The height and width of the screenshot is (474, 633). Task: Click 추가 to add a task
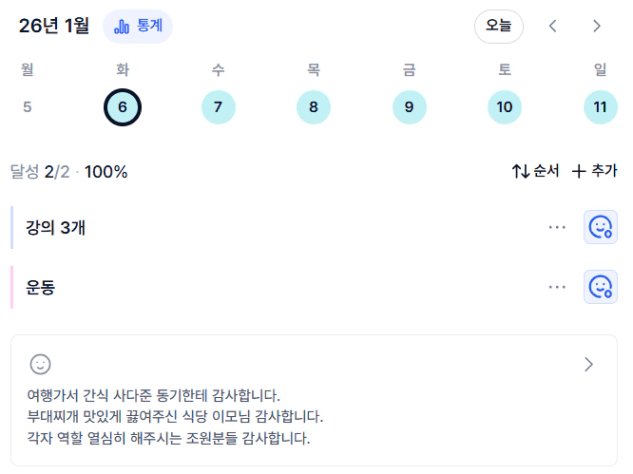(x=594, y=171)
